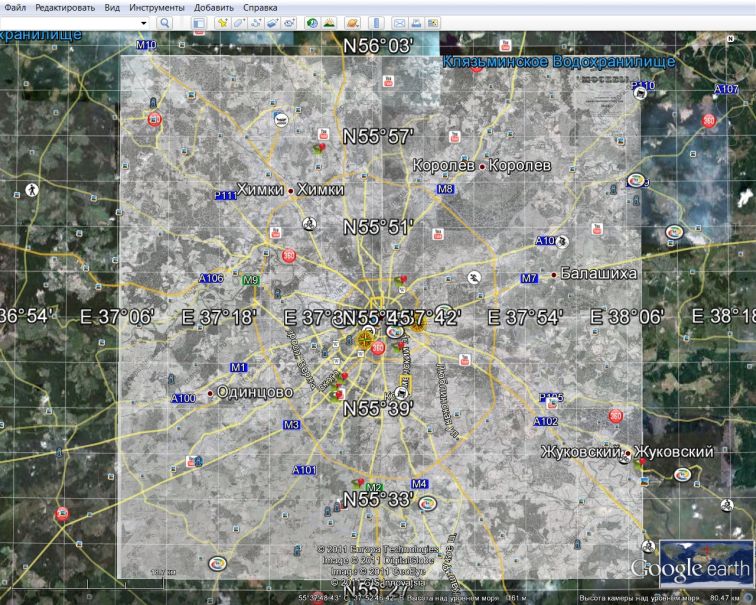Open the Файл menu
756x605 pixels.
(x=15, y=7)
